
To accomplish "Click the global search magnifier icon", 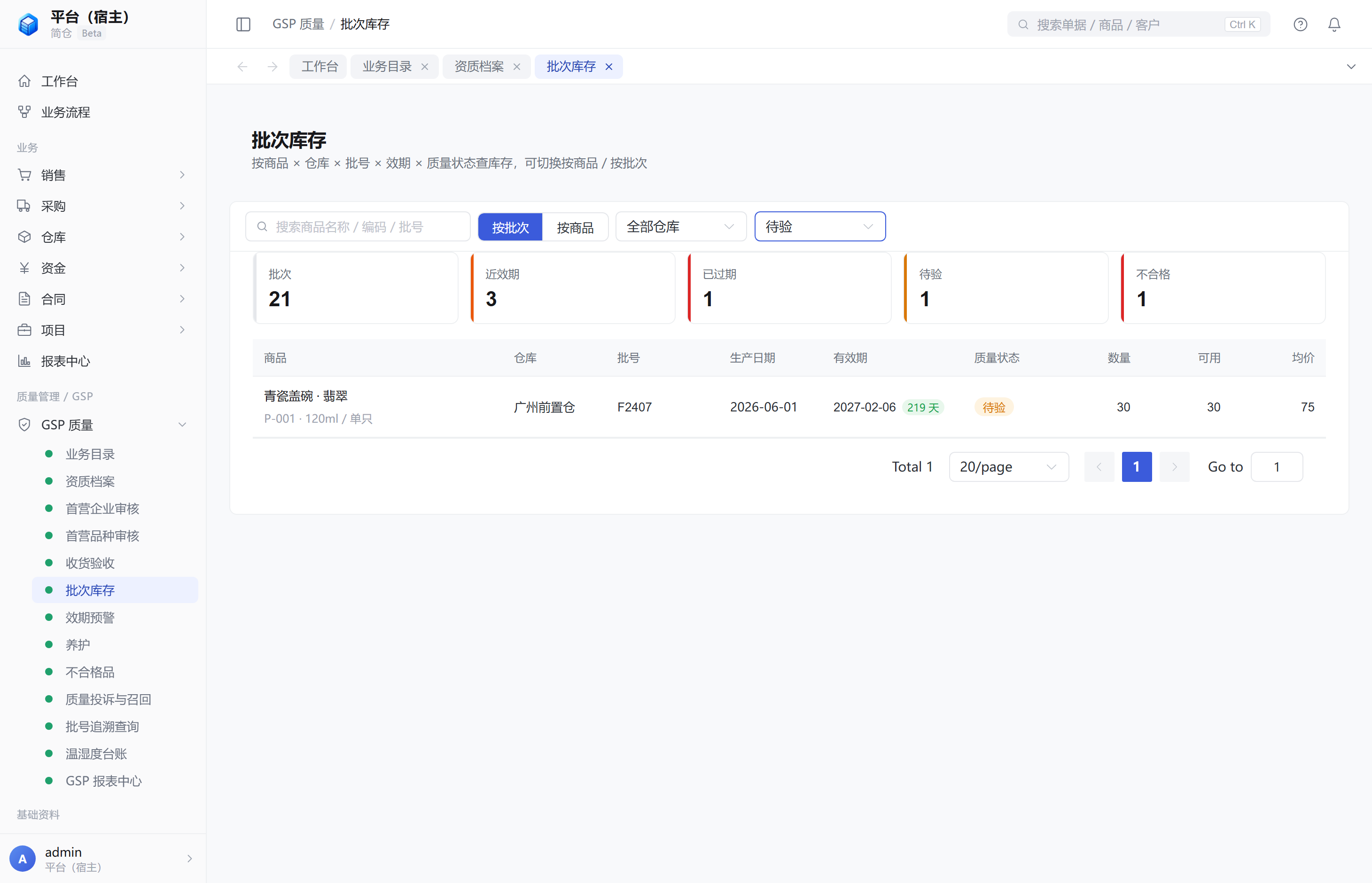I will point(1023,24).
